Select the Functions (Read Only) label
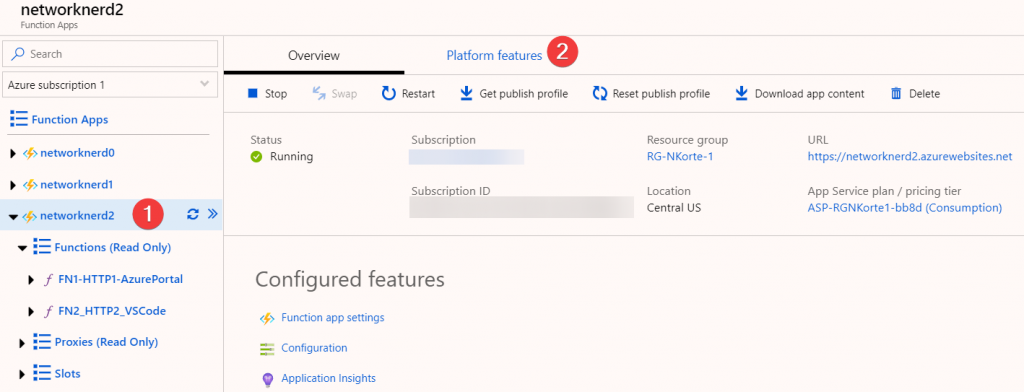The height and width of the screenshot is (392, 1024). tap(113, 248)
